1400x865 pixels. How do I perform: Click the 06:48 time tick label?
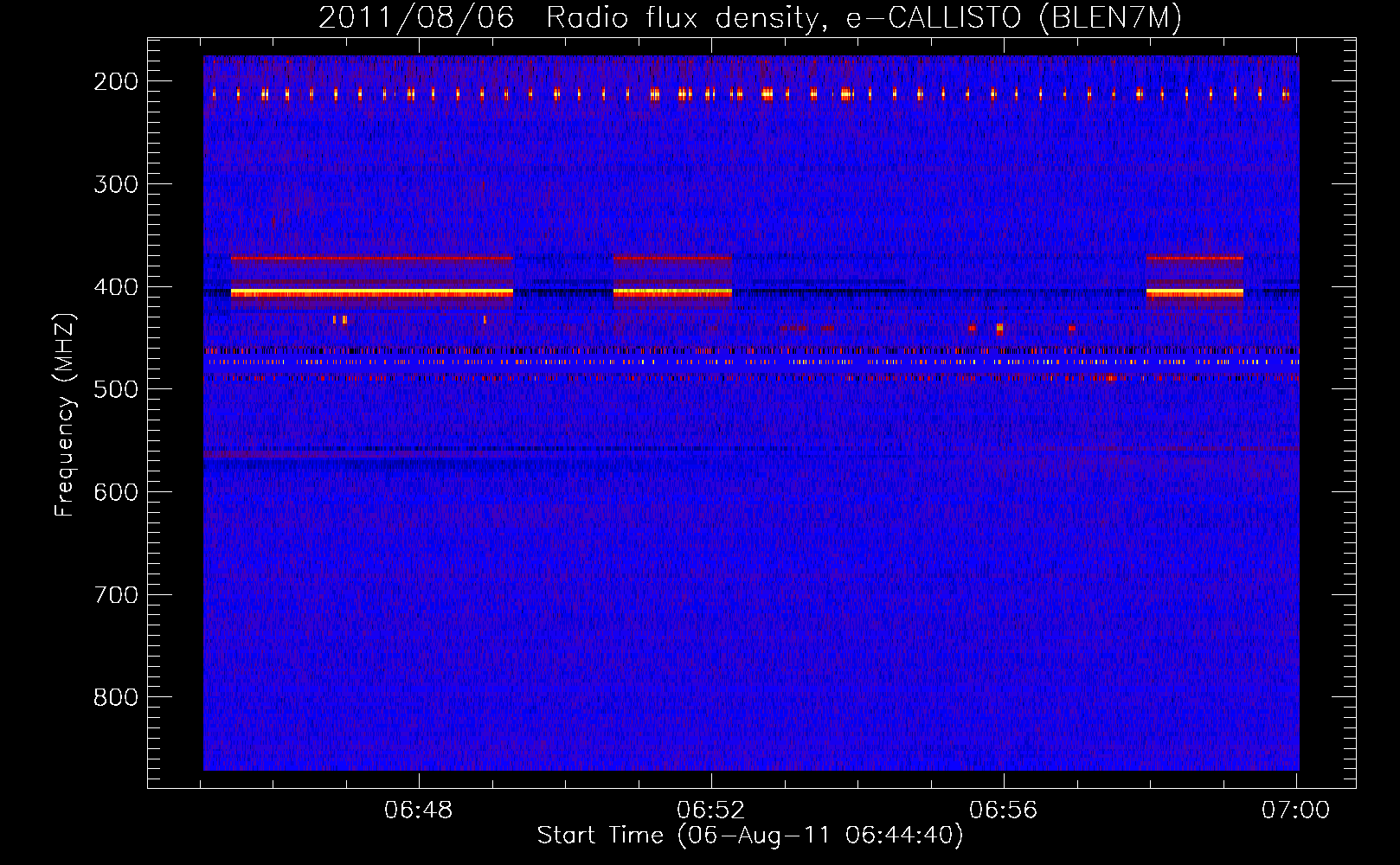(419, 811)
